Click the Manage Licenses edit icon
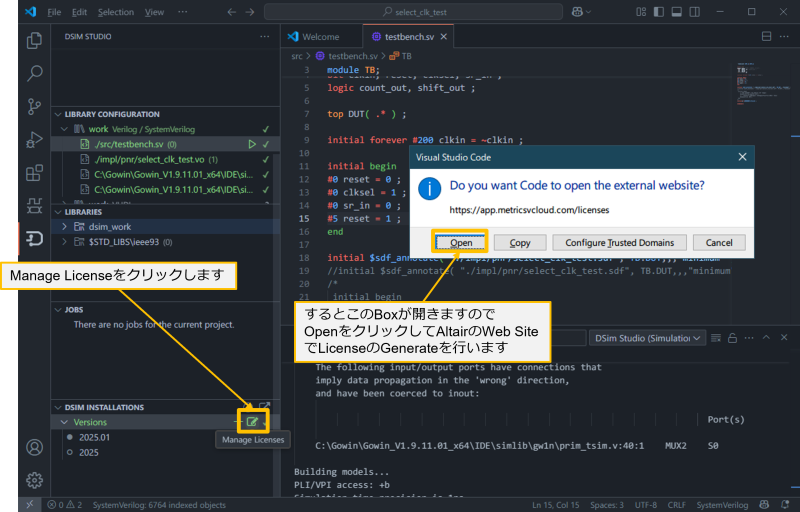 [x=253, y=422]
